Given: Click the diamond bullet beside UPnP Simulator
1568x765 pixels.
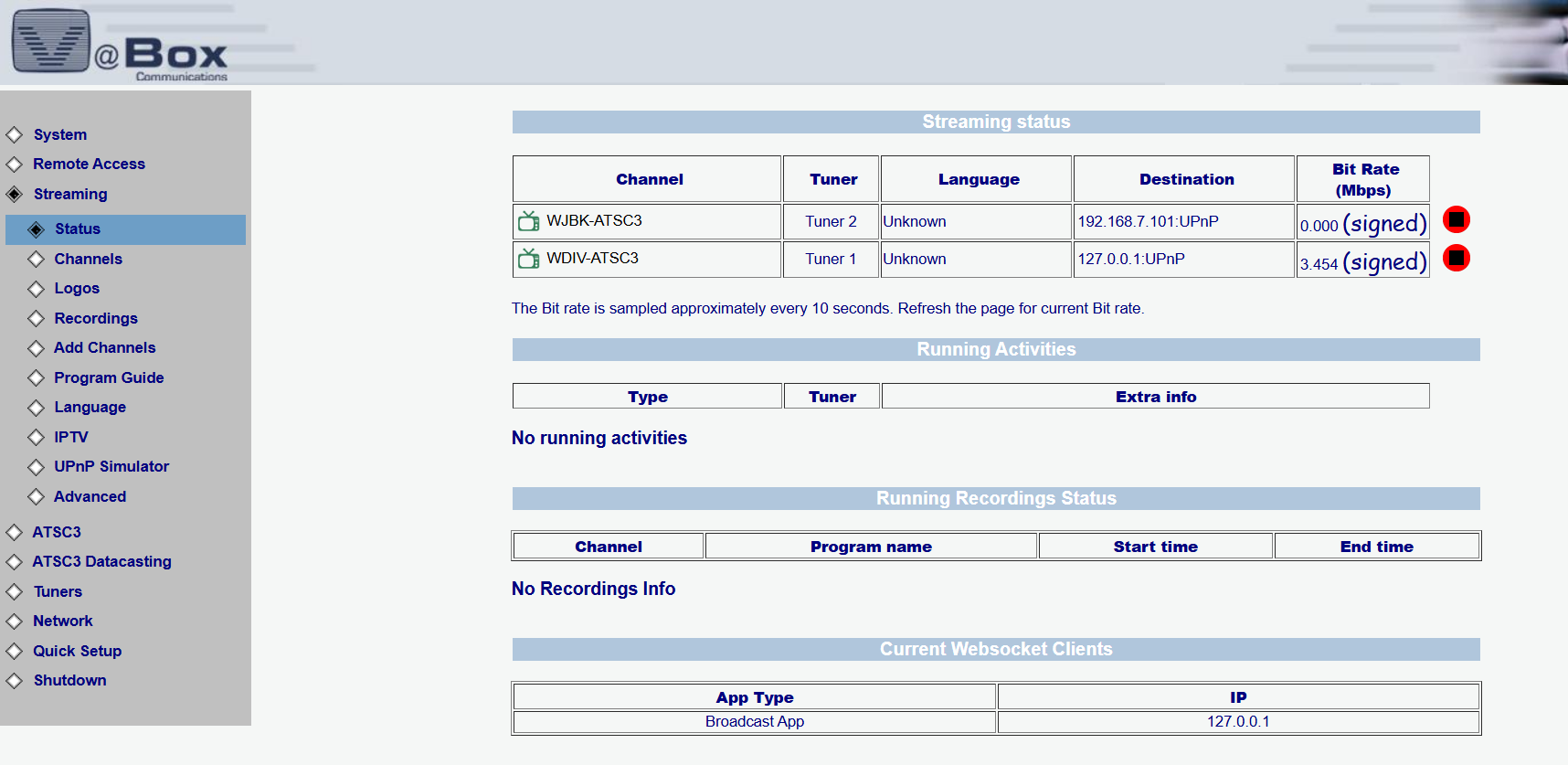Looking at the screenshot, I should point(36,467).
